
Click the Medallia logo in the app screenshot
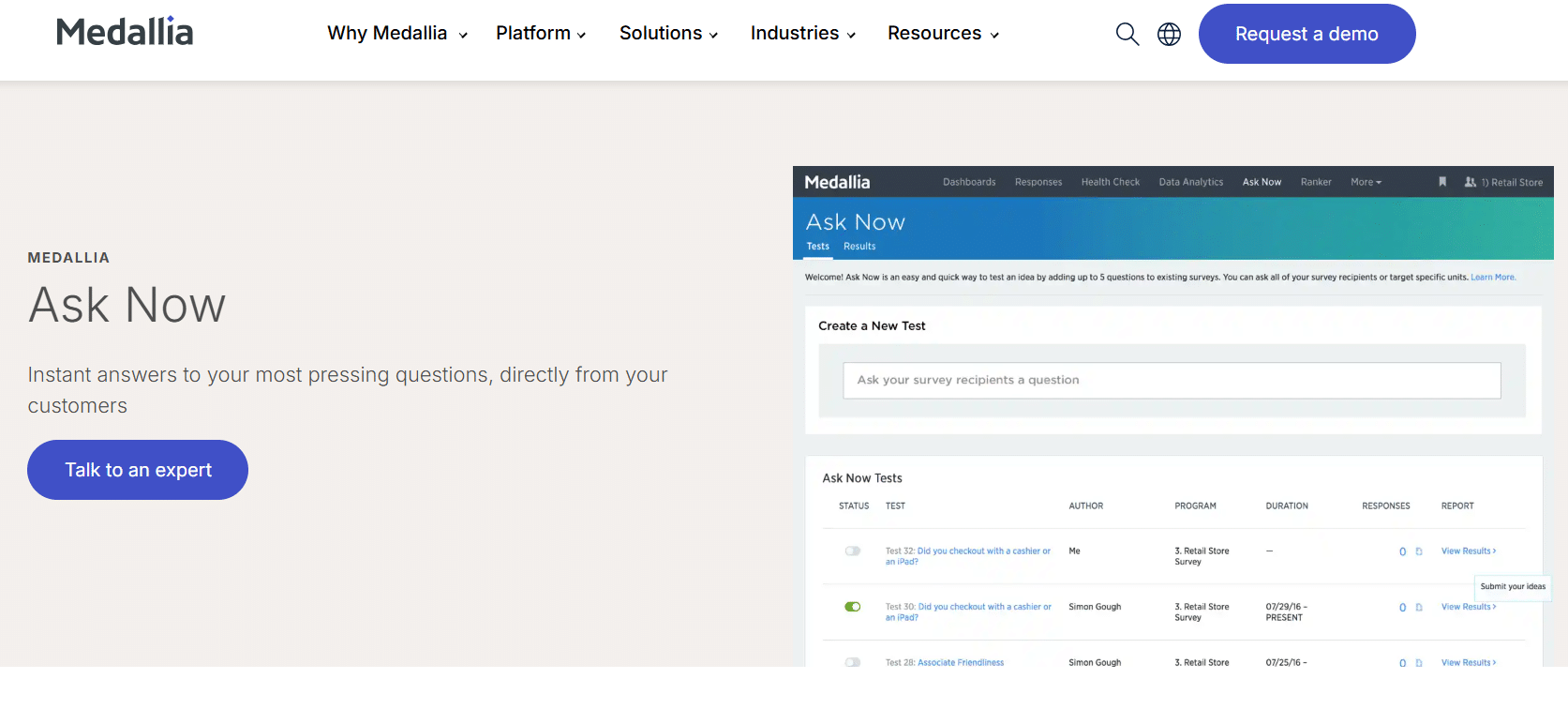coord(837,182)
